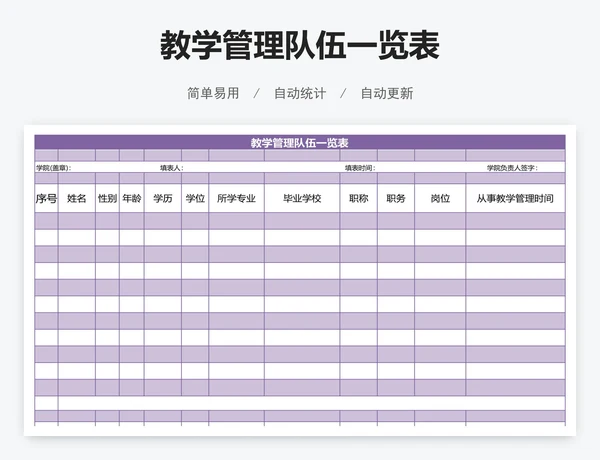The image size is (600, 460).
Task: Select the 职务 column header
Action: 396,198
